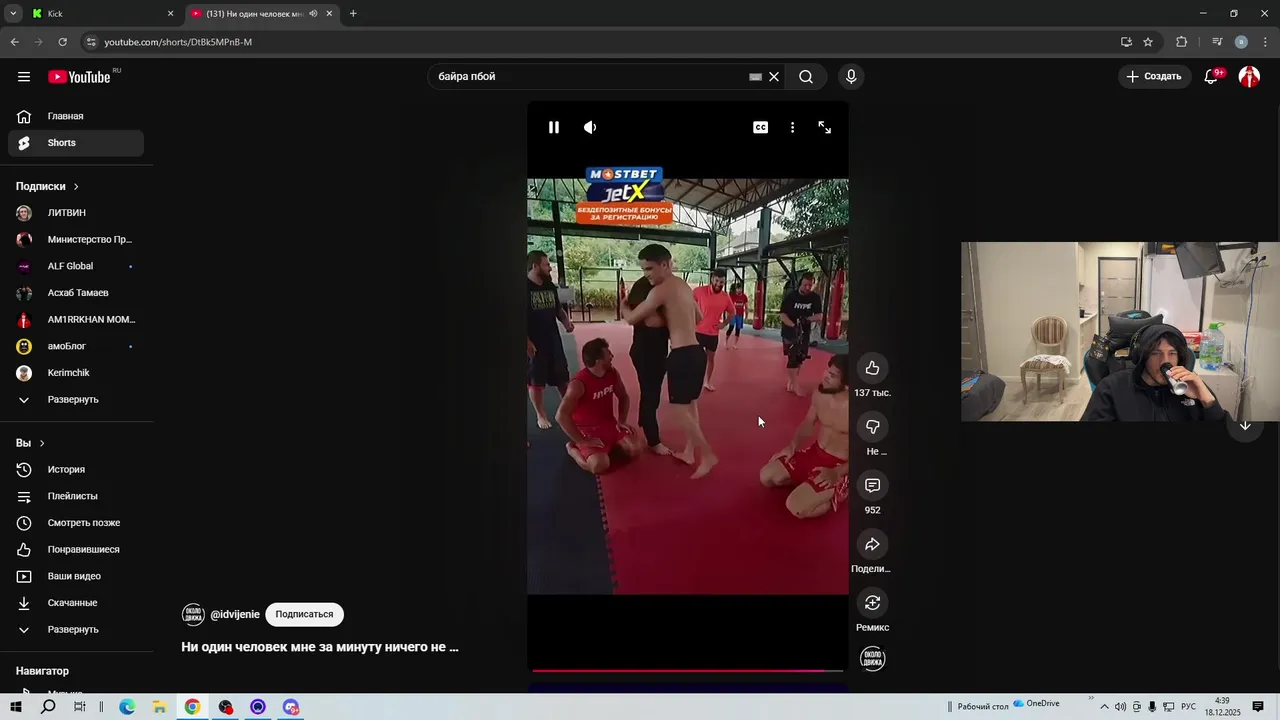Open Смотреть позже list

76,523
